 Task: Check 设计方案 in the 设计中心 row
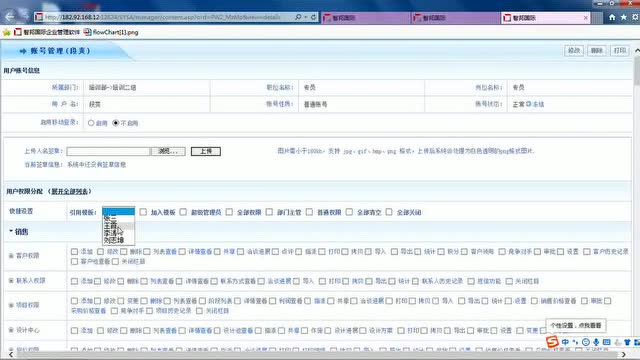tap(363, 330)
